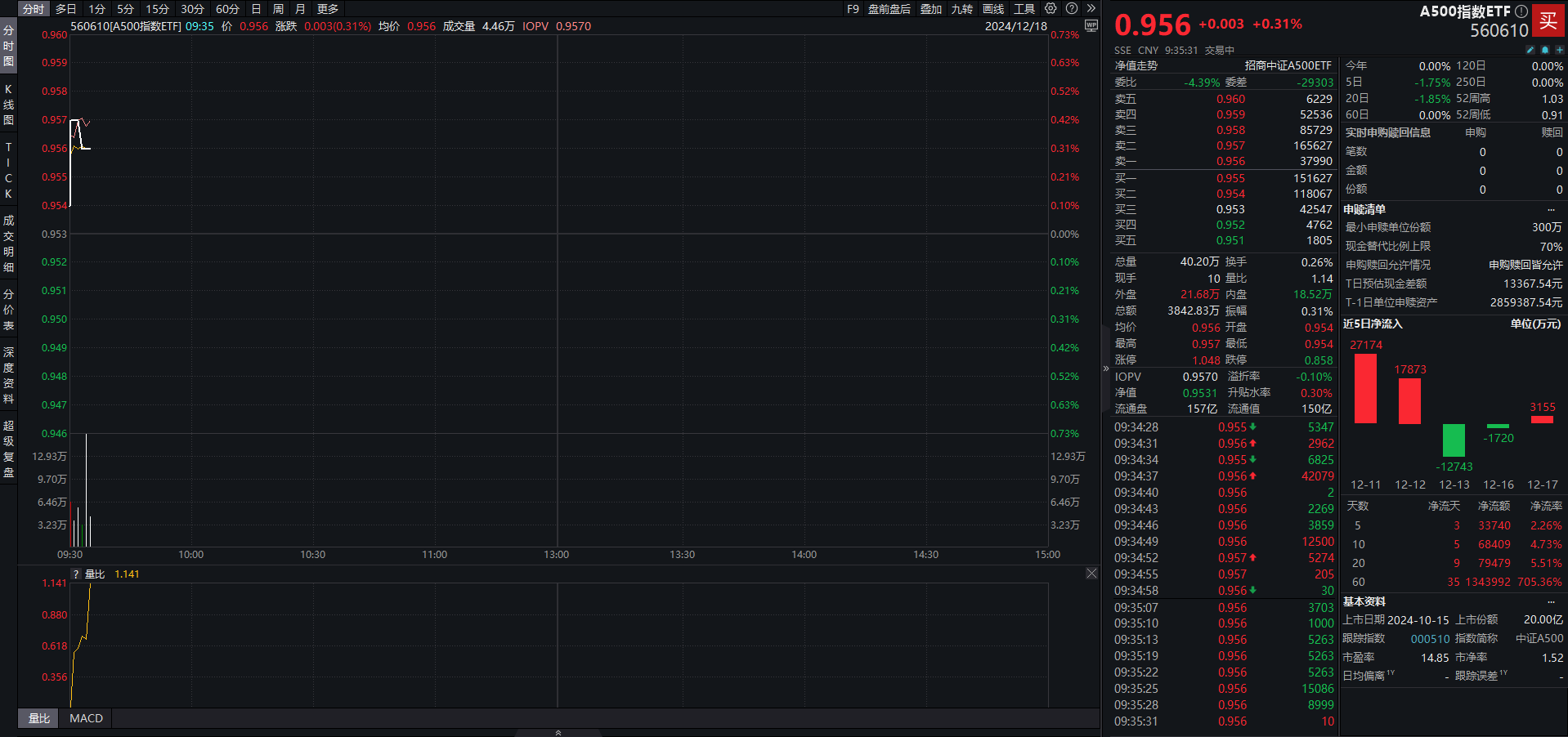Image resolution: width=1568 pixels, height=737 pixels.
Task: Select the 15分 timeframe tab
Action: (157, 9)
